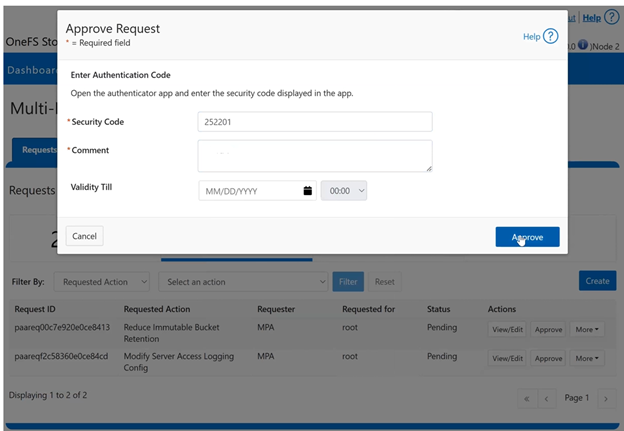
Task: Click the top-right page Help circle icon
Action: tap(613, 17)
